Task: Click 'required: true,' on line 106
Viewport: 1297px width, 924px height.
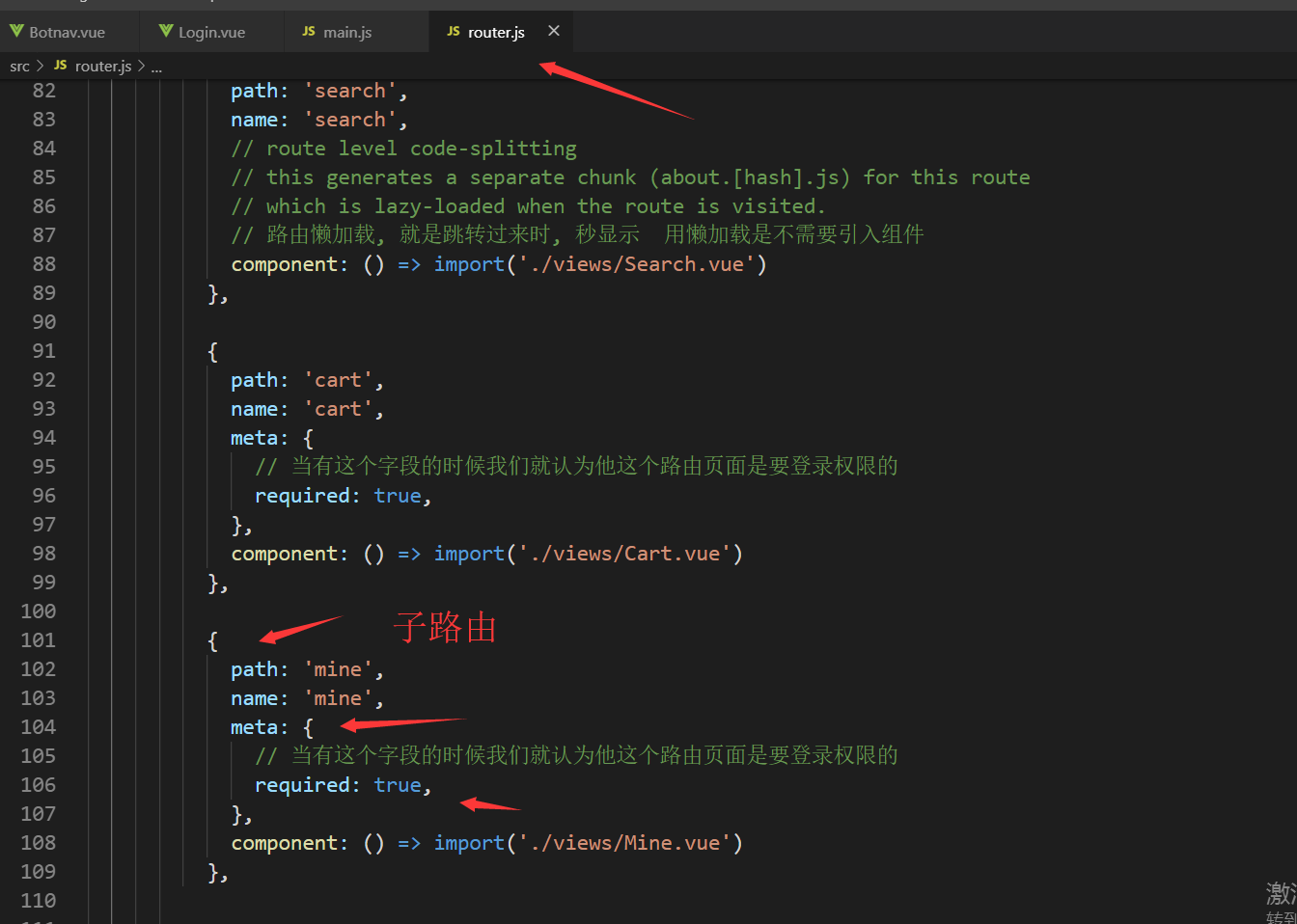Action: (344, 785)
